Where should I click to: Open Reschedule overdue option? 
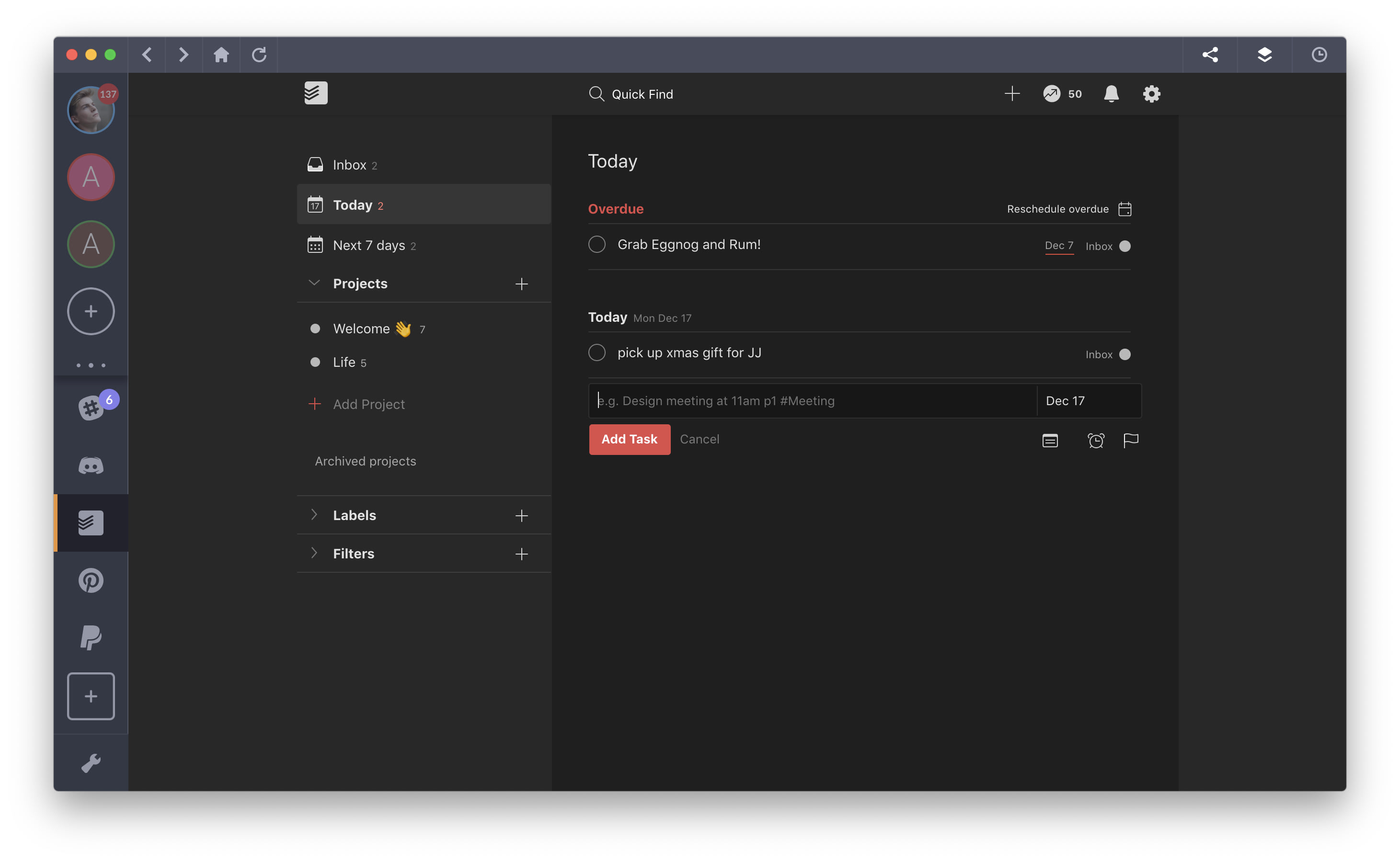coord(1058,209)
